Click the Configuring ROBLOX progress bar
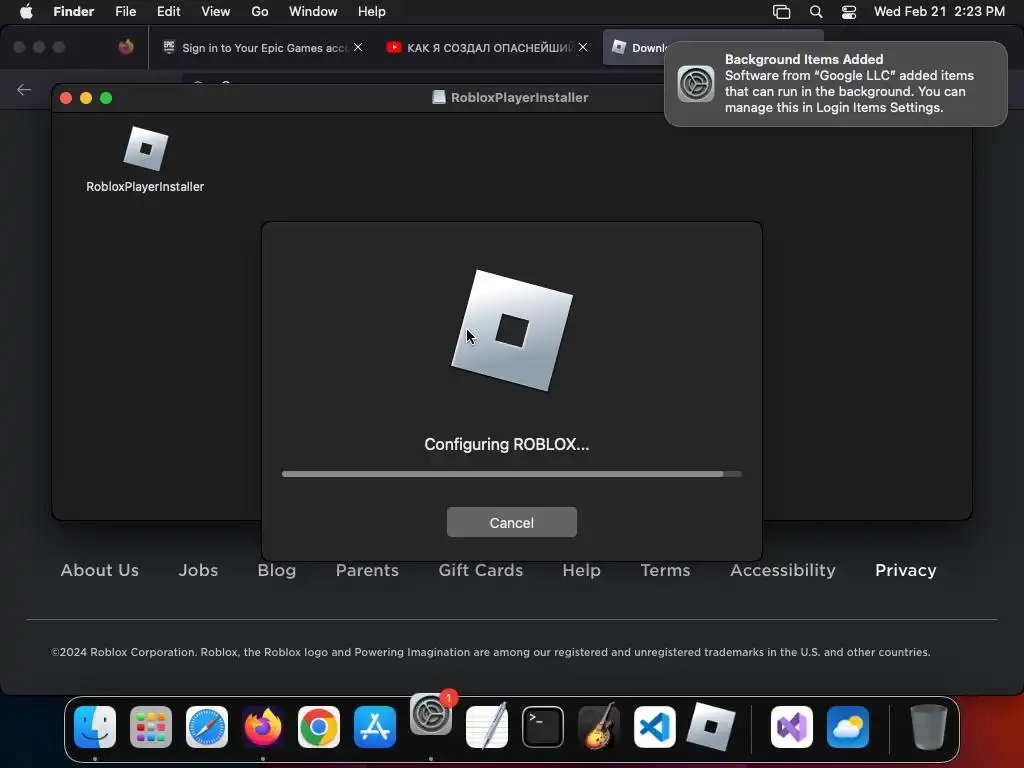 (511, 474)
